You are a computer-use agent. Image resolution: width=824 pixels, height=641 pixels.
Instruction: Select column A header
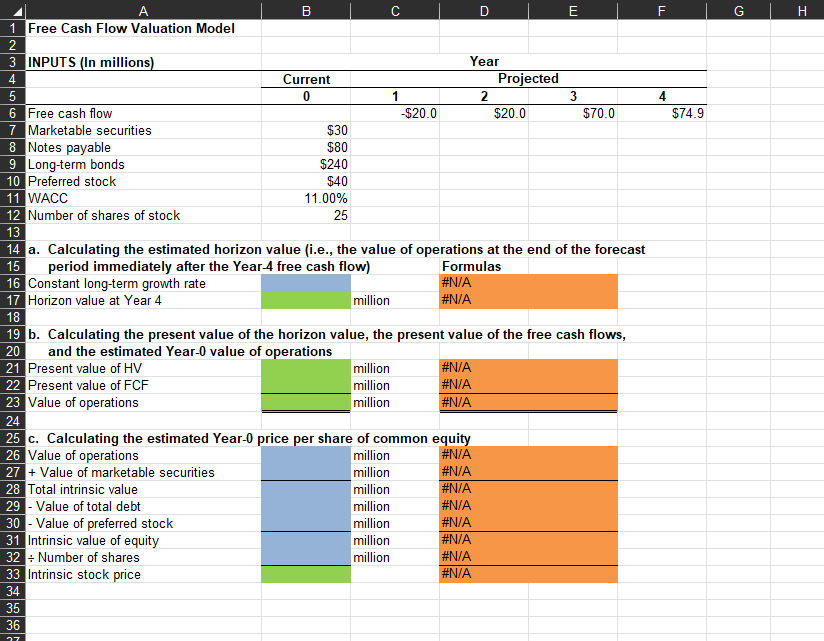(x=143, y=11)
